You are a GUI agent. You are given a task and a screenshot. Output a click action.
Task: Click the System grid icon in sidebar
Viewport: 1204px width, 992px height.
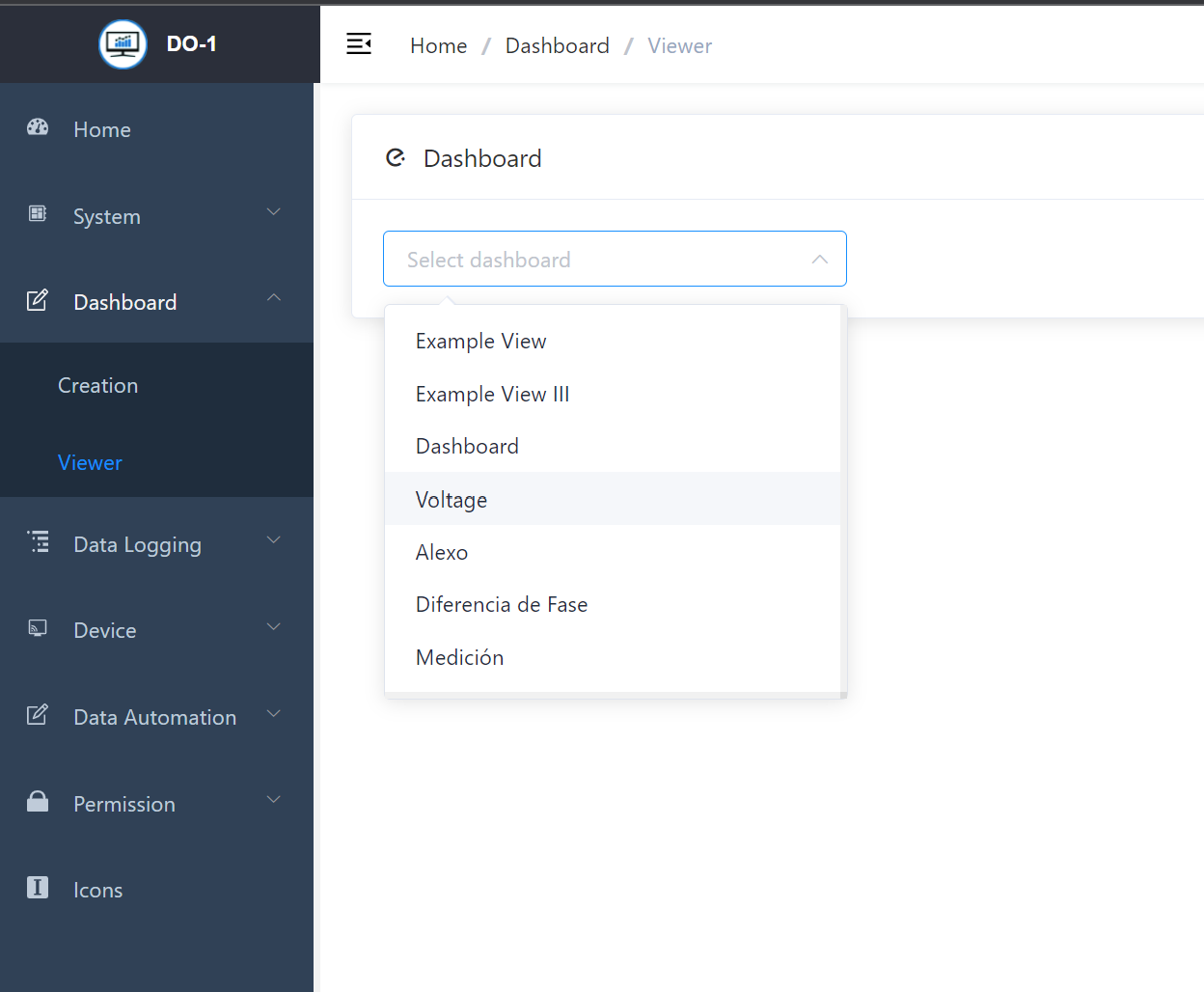pos(38,213)
